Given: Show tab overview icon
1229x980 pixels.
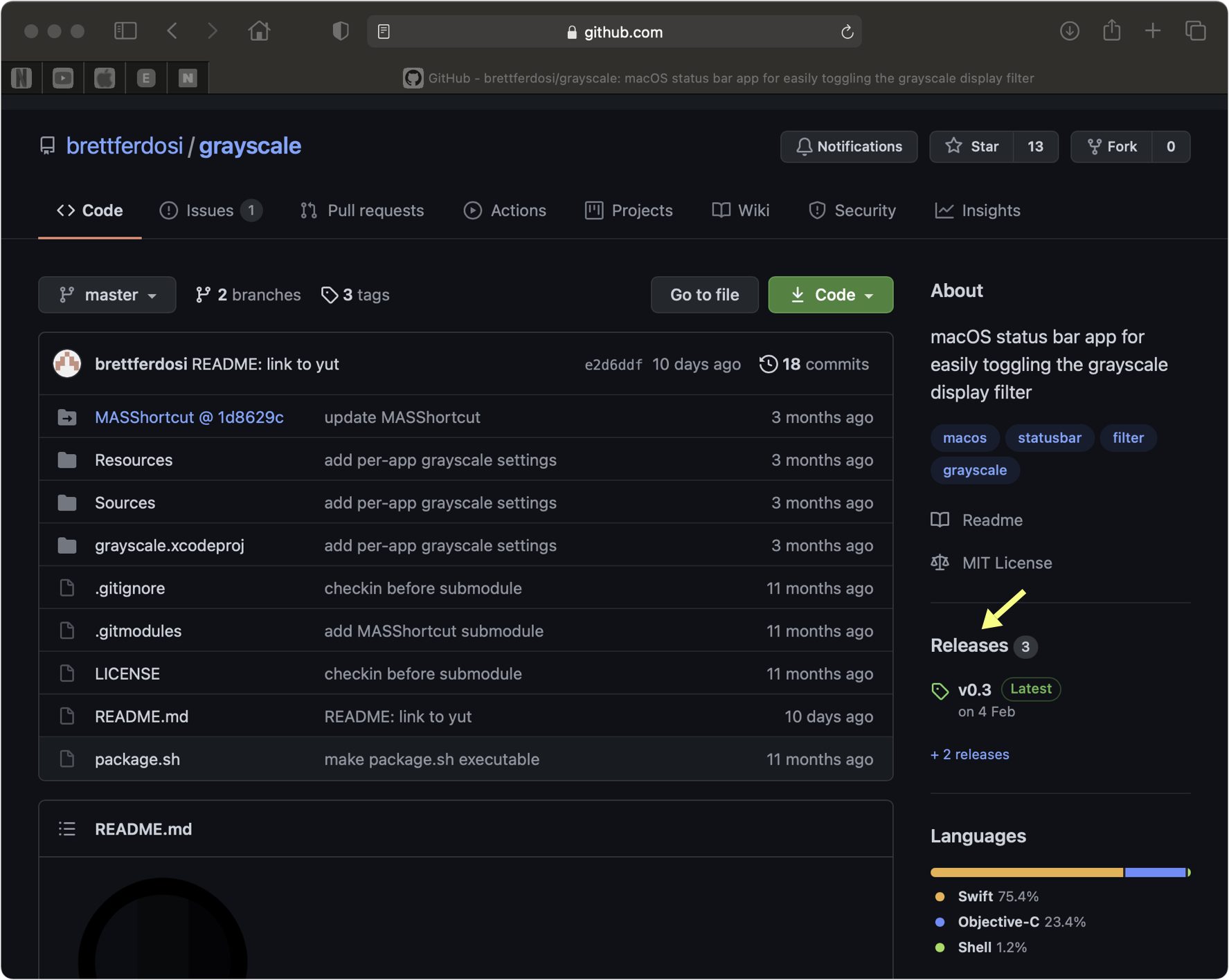Looking at the screenshot, I should [x=1196, y=31].
